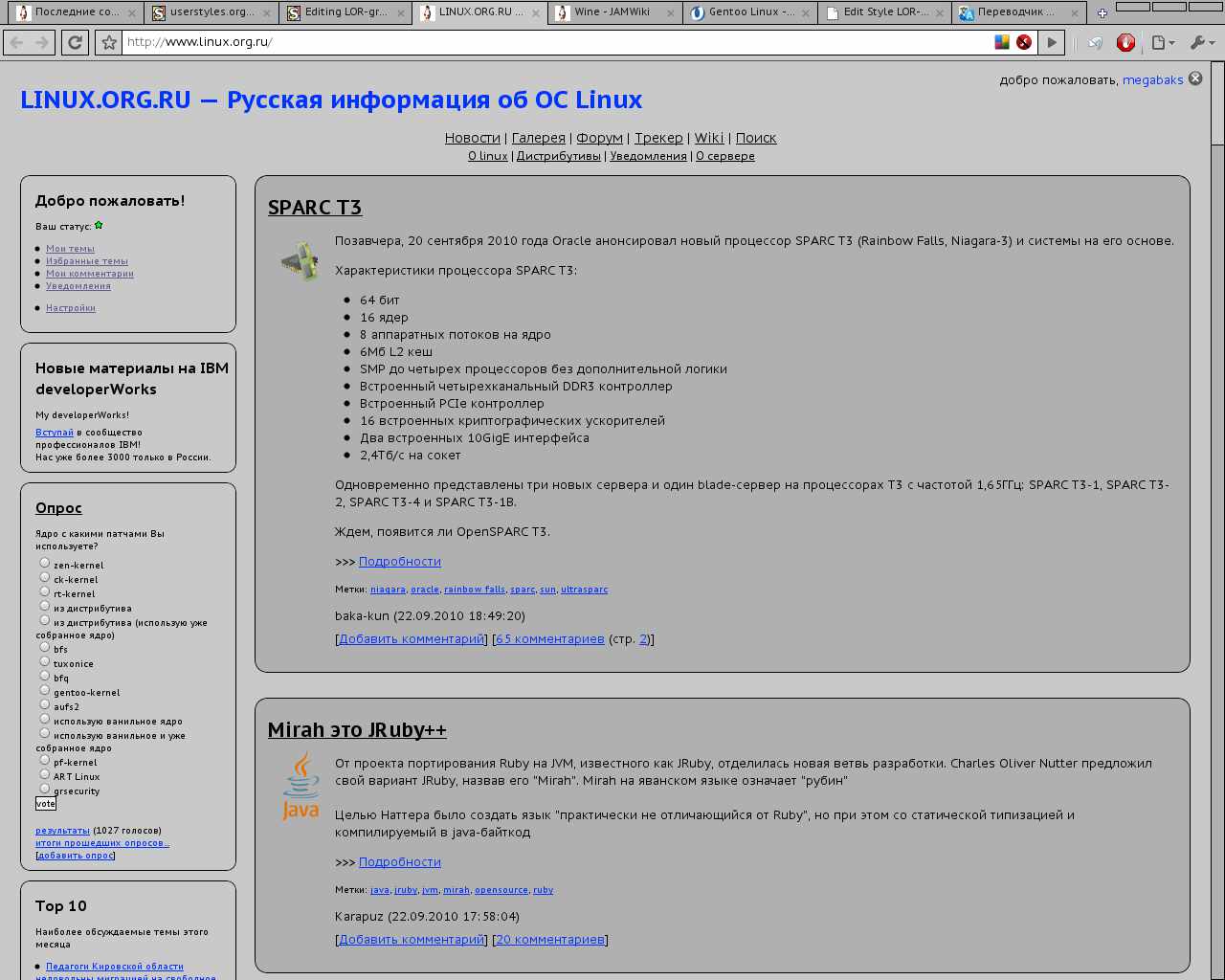Click the Java logo in the Mirah article
Image resolution: width=1225 pixels, height=980 pixels.
(301, 786)
